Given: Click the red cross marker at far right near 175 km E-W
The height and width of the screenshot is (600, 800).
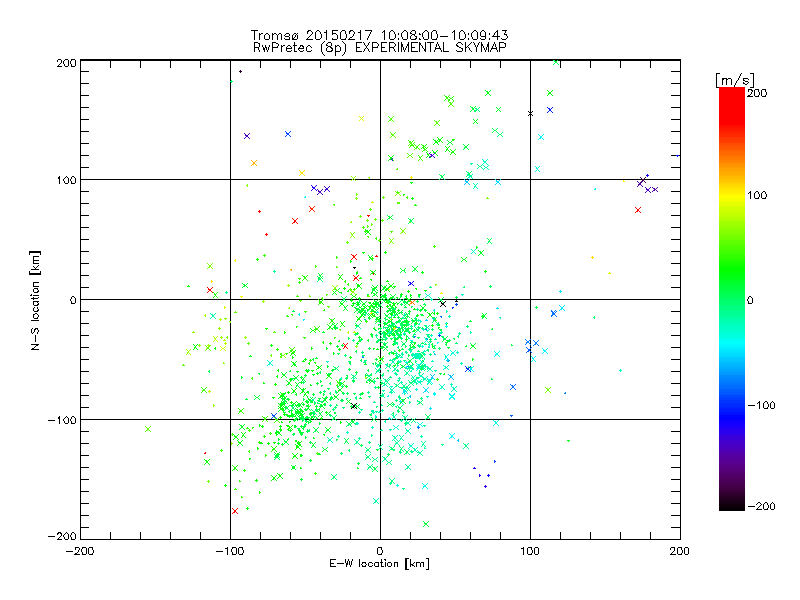Looking at the screenshot, I should 638,210.
